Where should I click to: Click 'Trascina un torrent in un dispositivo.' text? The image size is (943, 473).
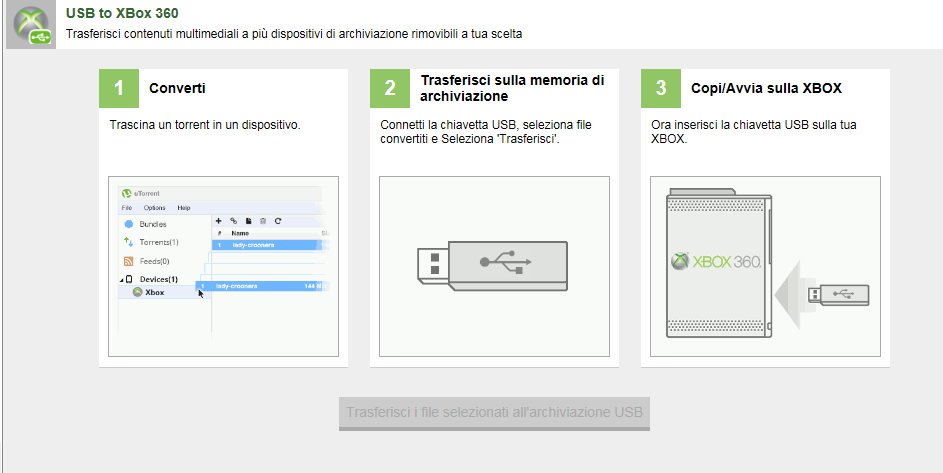click(x=204, y=125)
